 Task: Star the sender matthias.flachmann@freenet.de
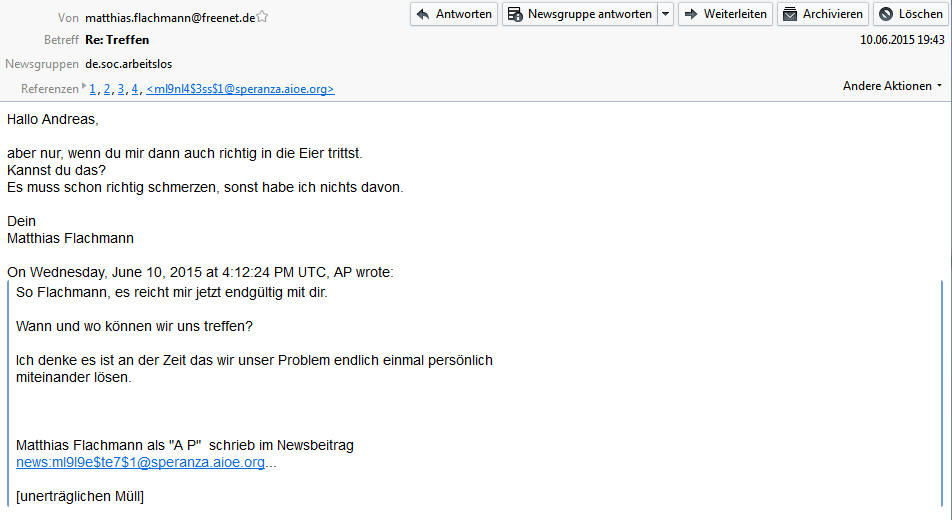click(x=262, y=16)
